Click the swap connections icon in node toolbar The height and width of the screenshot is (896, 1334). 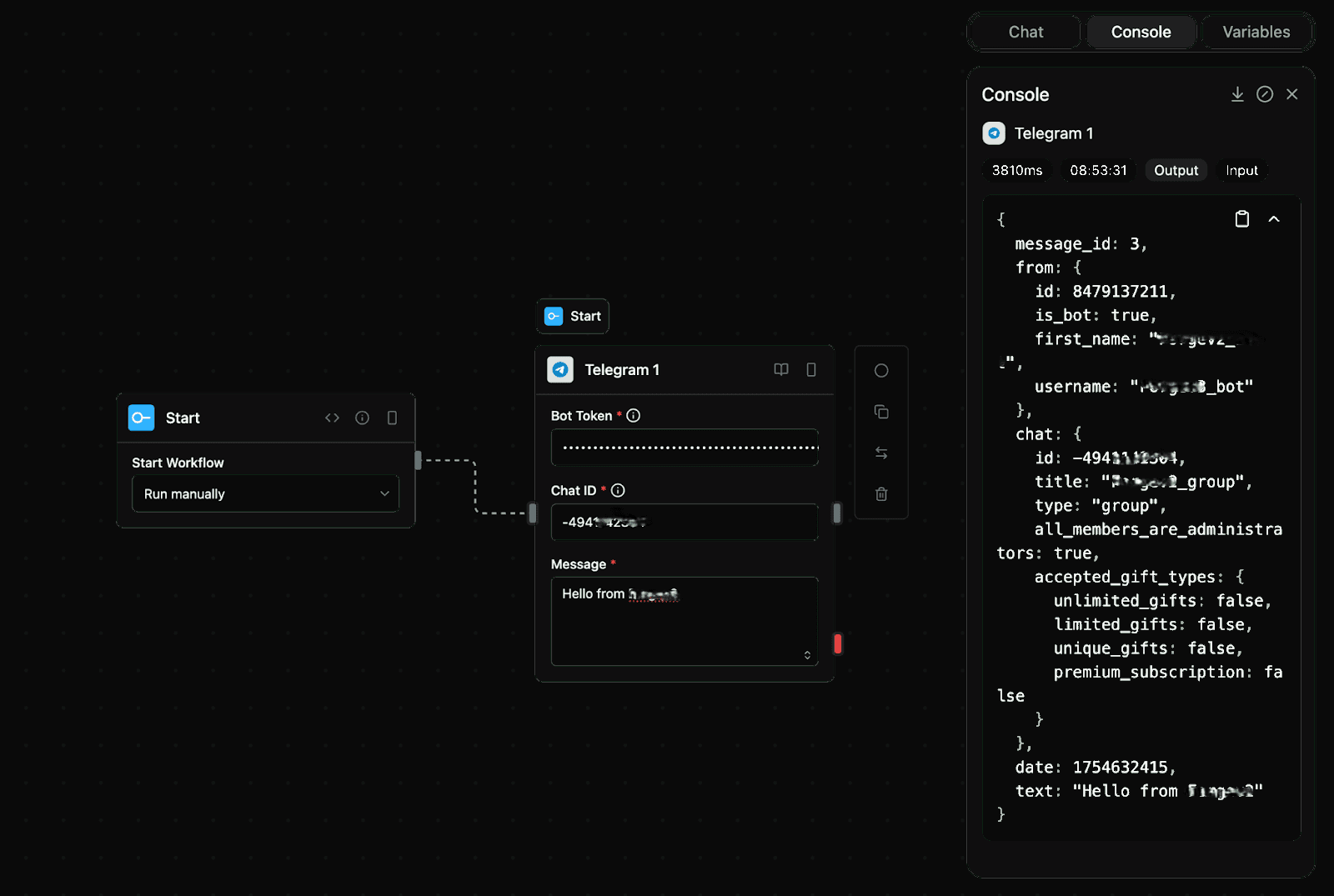click(881, 453)
